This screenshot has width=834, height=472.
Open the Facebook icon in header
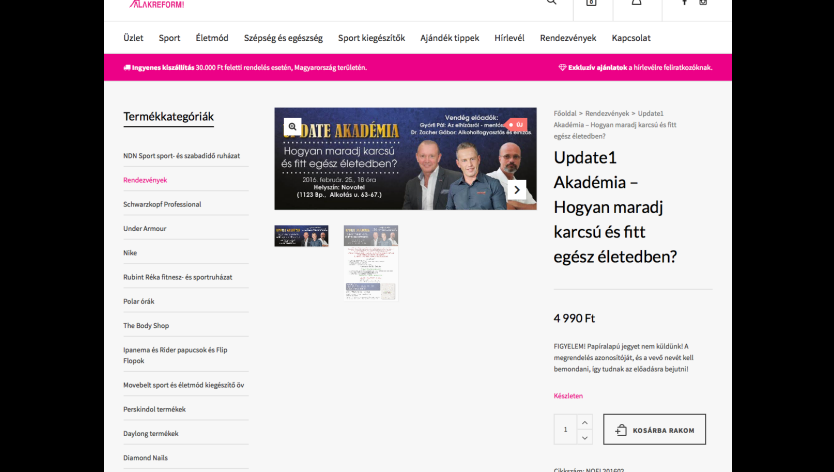[685, 3]
